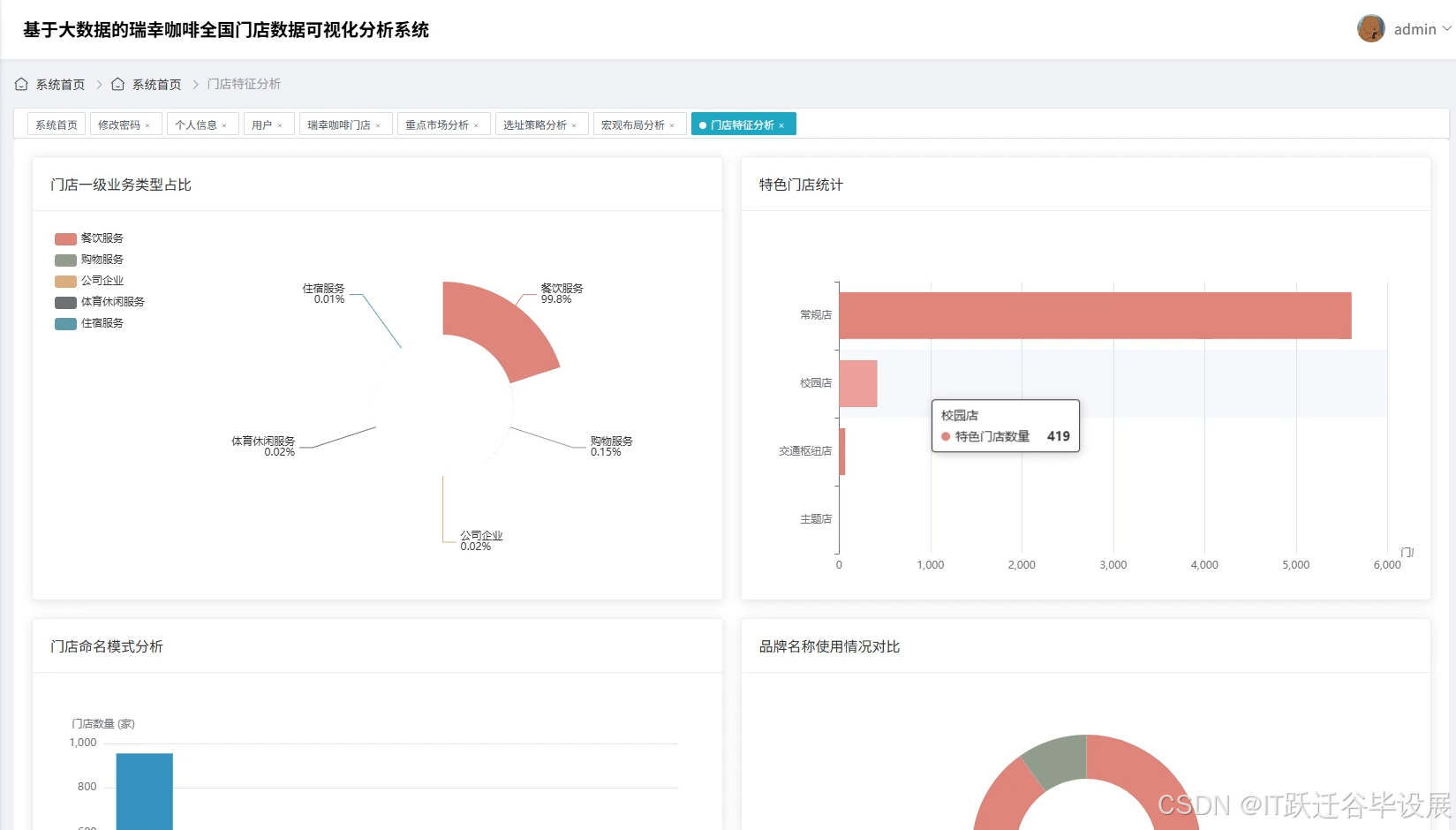Click the 419 tooltip value
Screen dimensions: 1456x830
coord(1059,436)
